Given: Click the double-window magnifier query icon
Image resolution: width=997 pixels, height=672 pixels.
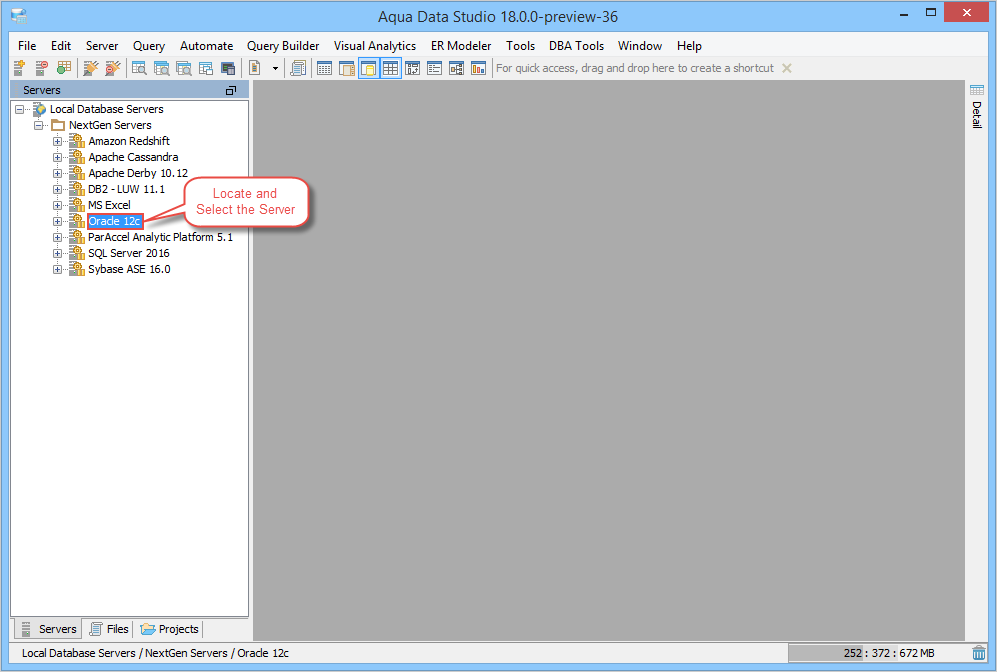Looking at the screenshot, I should point(162,68).
